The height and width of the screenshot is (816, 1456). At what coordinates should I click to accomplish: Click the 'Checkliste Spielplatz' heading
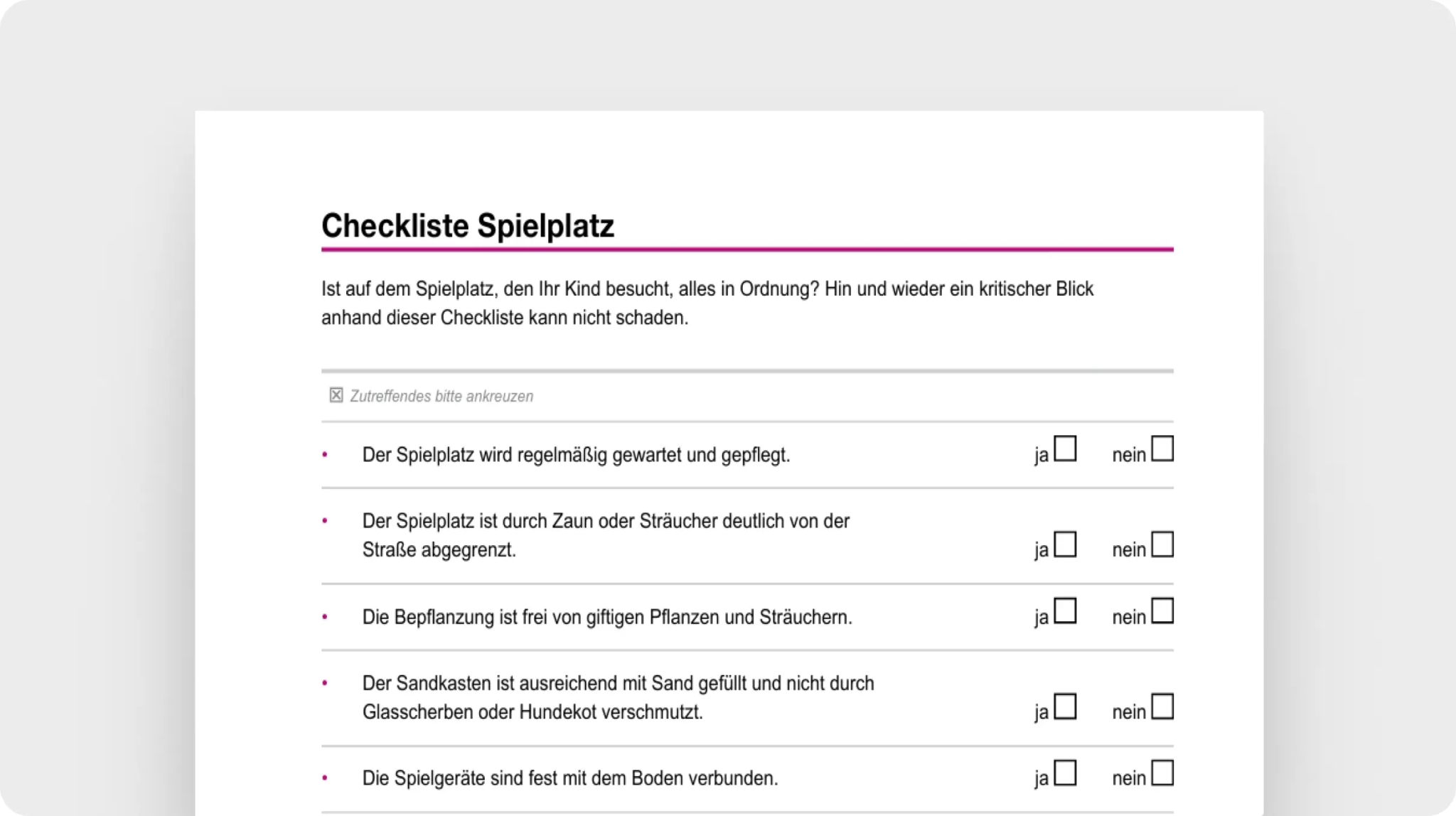point(468,226)
